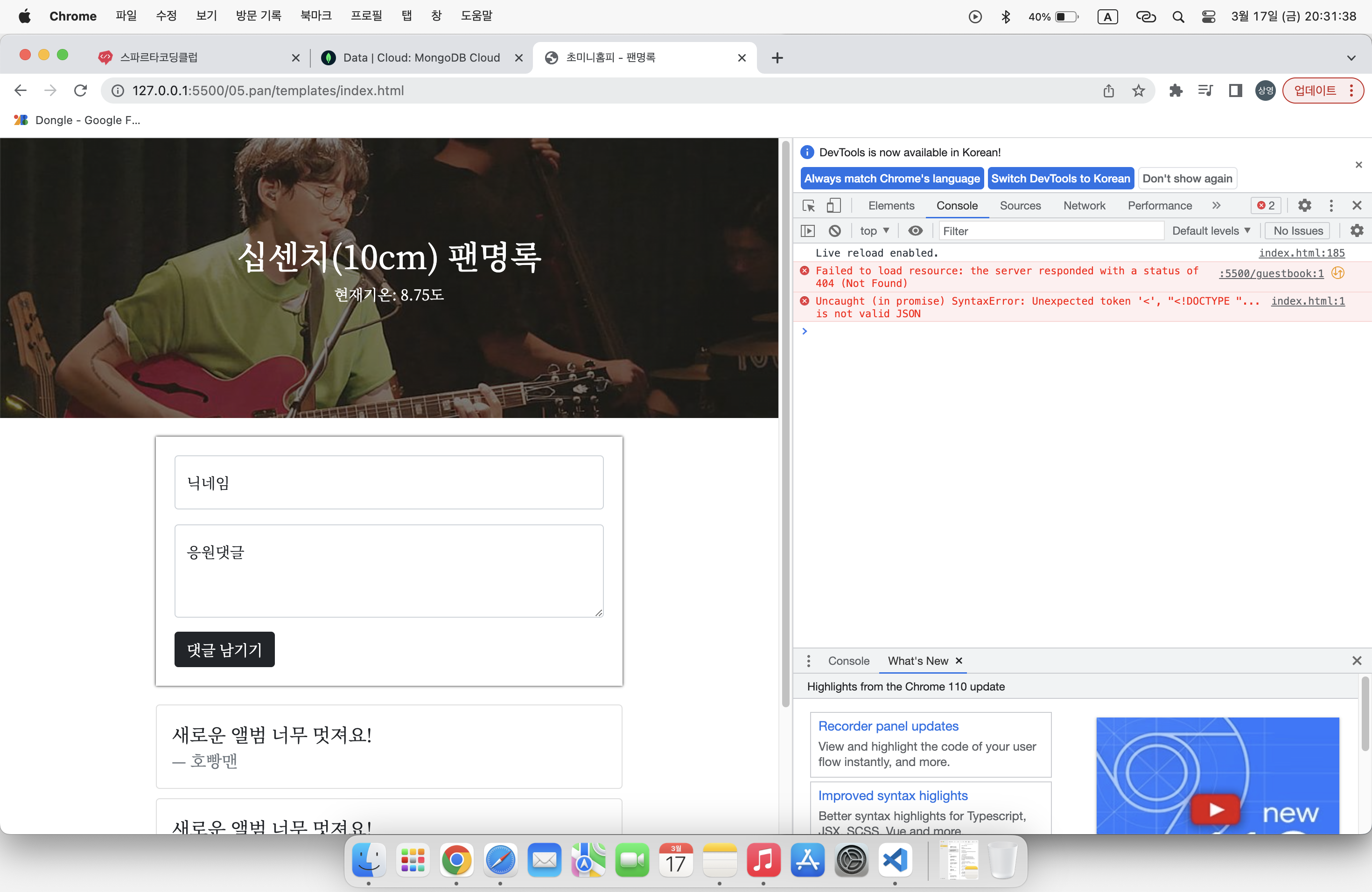
Task: Expand the tab search chevron
Action: pyautogui.click(x=1351, y=58)
